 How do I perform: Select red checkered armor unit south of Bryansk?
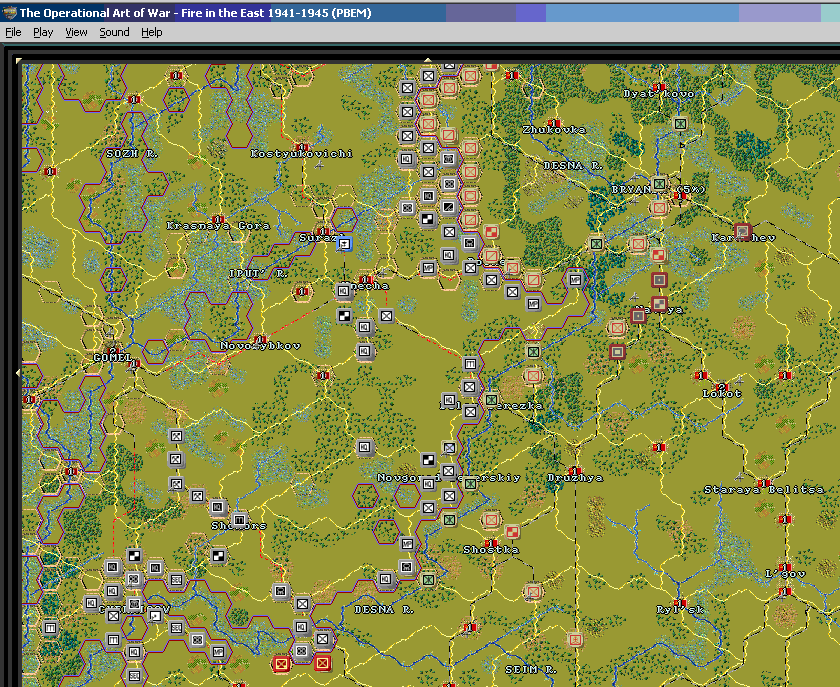(658, 255)
